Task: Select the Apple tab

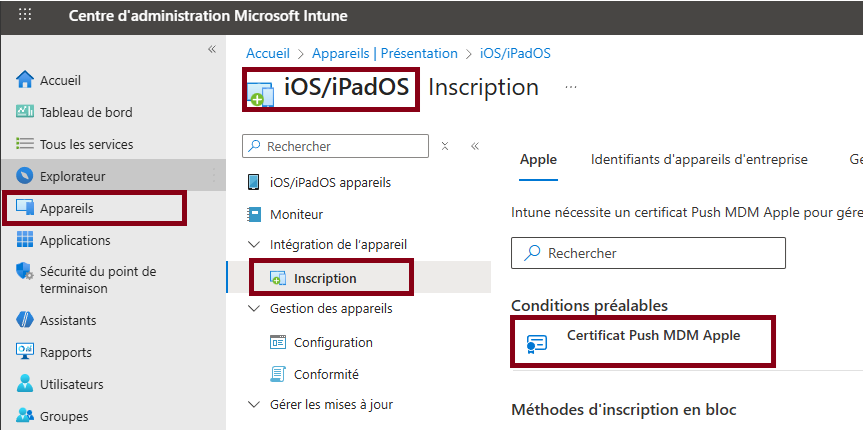Action: pos(538,160)
